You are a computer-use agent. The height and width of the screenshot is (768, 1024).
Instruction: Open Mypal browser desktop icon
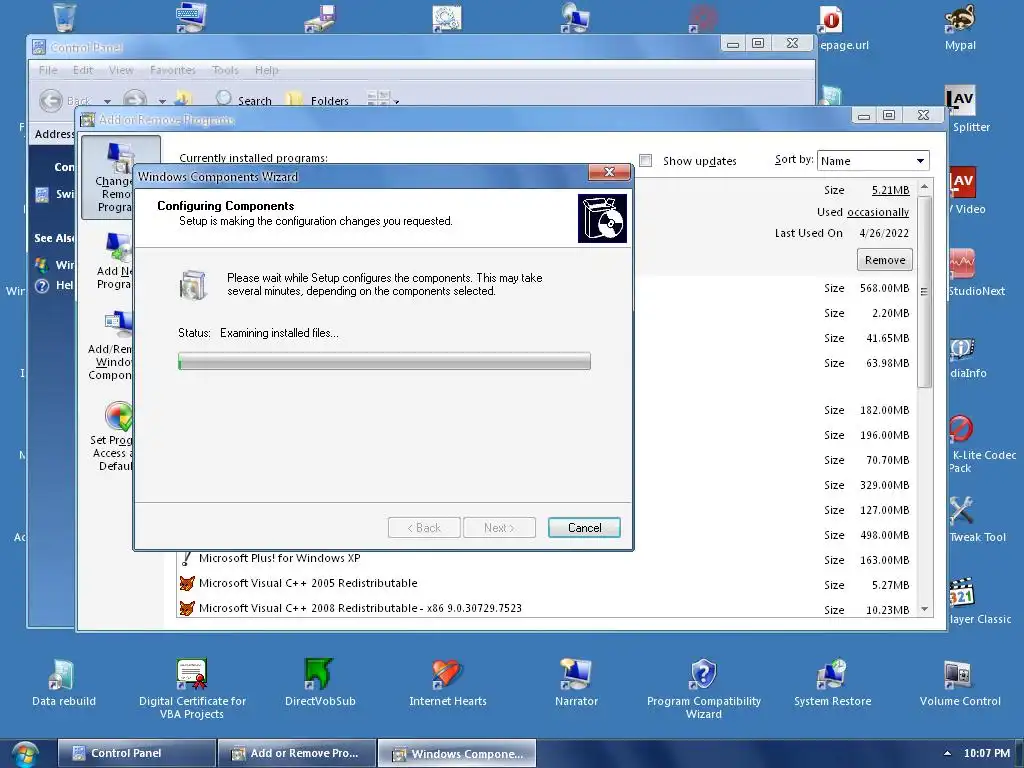(960, 28)
